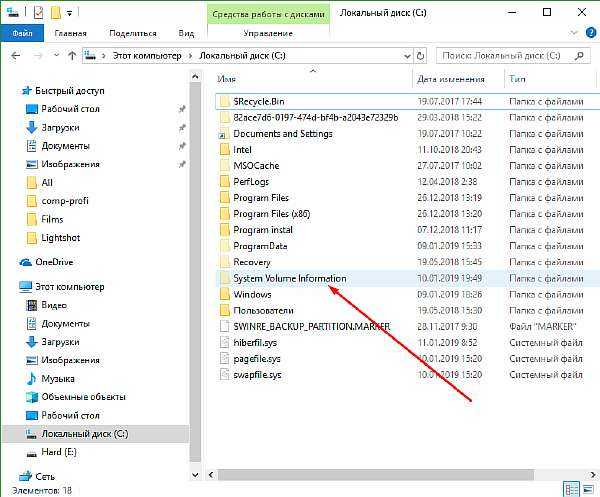Click the $Recycle.Bin folder icon
600x497 pixels.
(x=224, y=101)
